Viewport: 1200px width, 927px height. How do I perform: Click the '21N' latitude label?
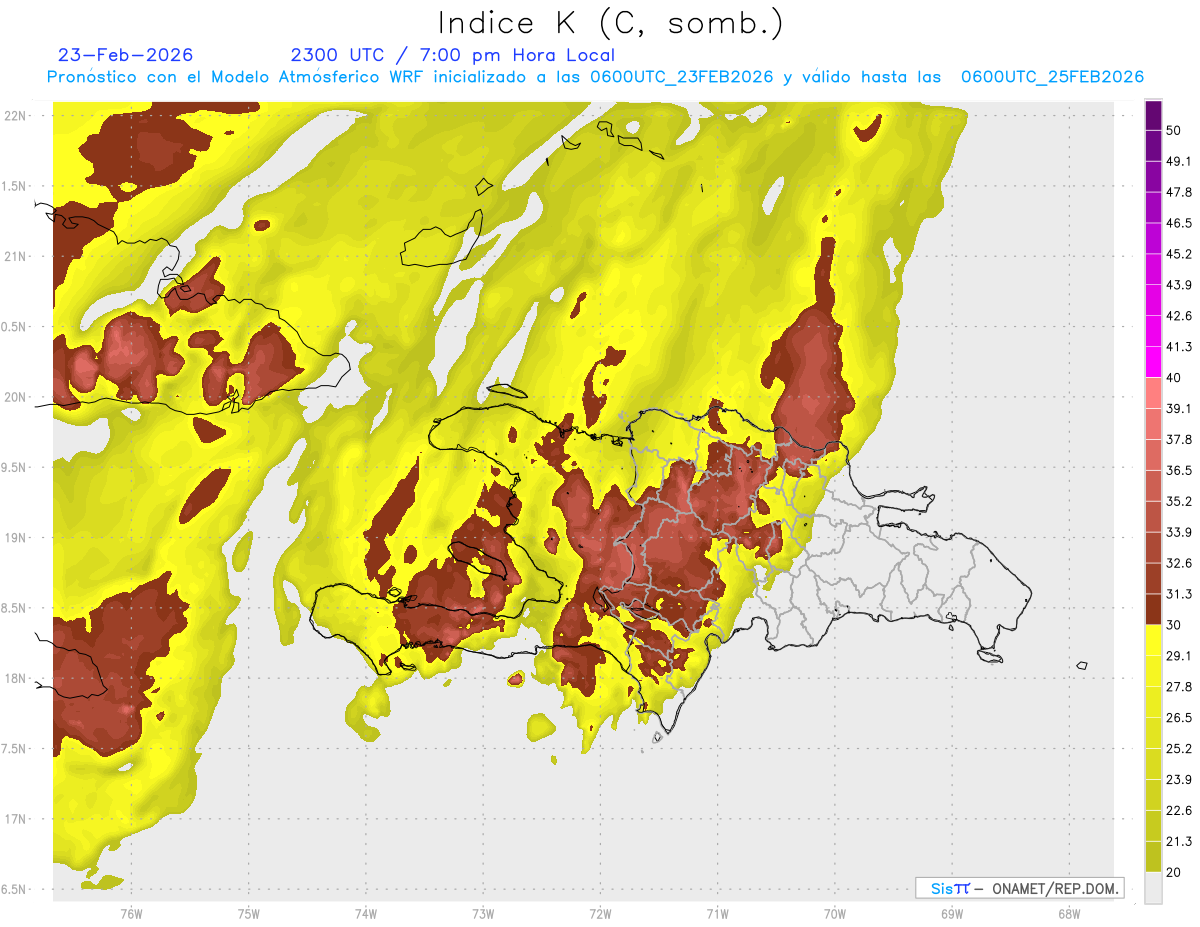coord(17,257)
